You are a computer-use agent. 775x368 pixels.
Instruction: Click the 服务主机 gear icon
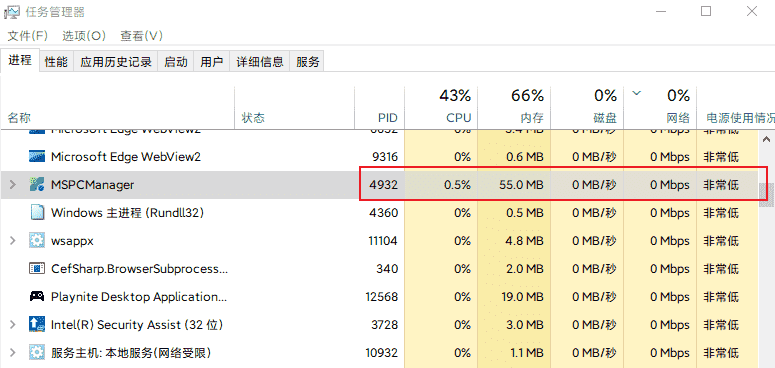(37, 353)
